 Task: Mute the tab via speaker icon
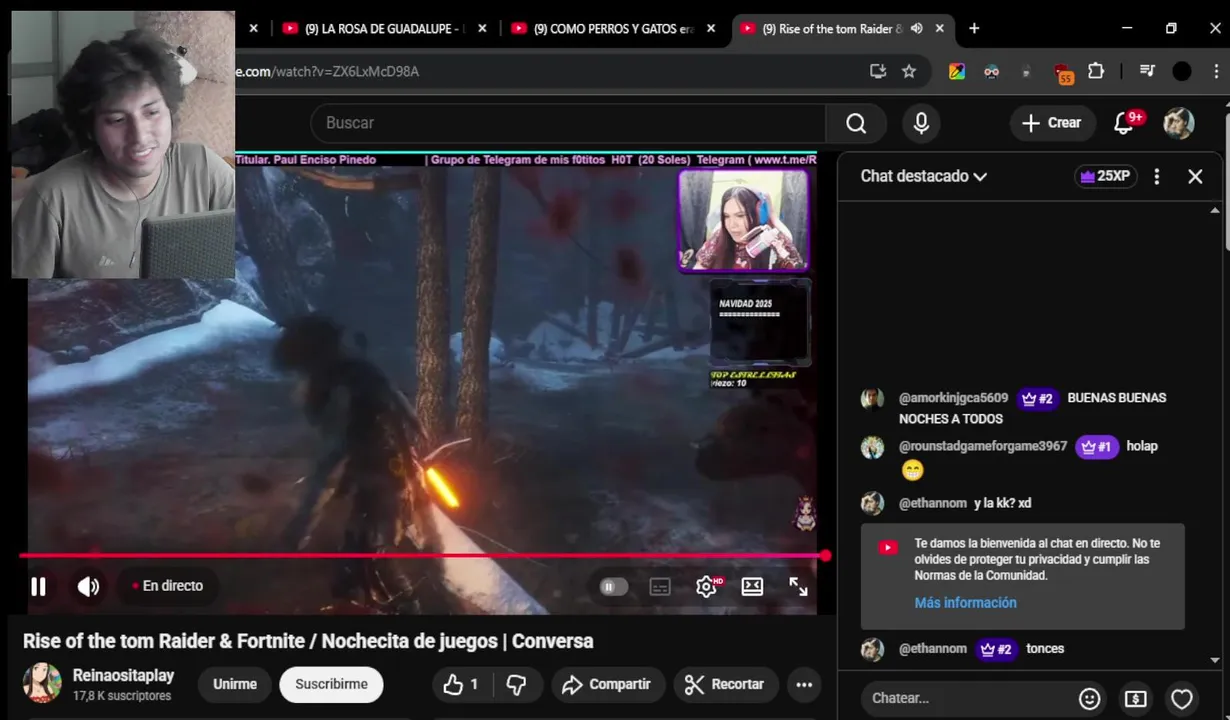(917, 29)
